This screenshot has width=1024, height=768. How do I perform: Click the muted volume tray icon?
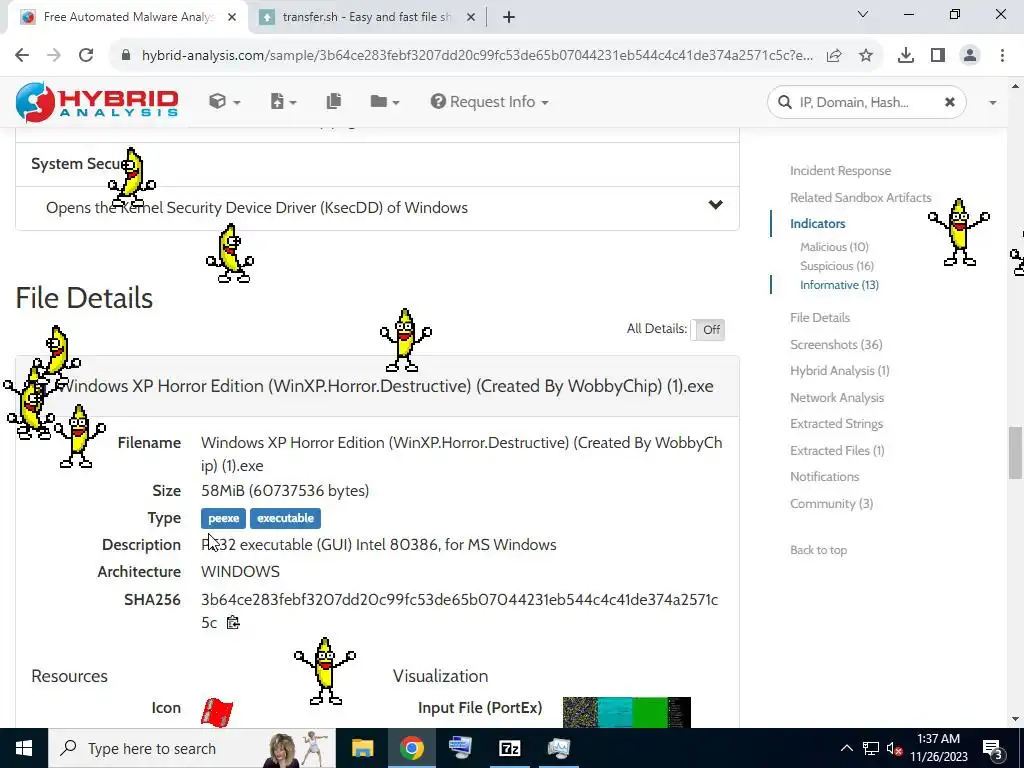[x=895, y=749]
